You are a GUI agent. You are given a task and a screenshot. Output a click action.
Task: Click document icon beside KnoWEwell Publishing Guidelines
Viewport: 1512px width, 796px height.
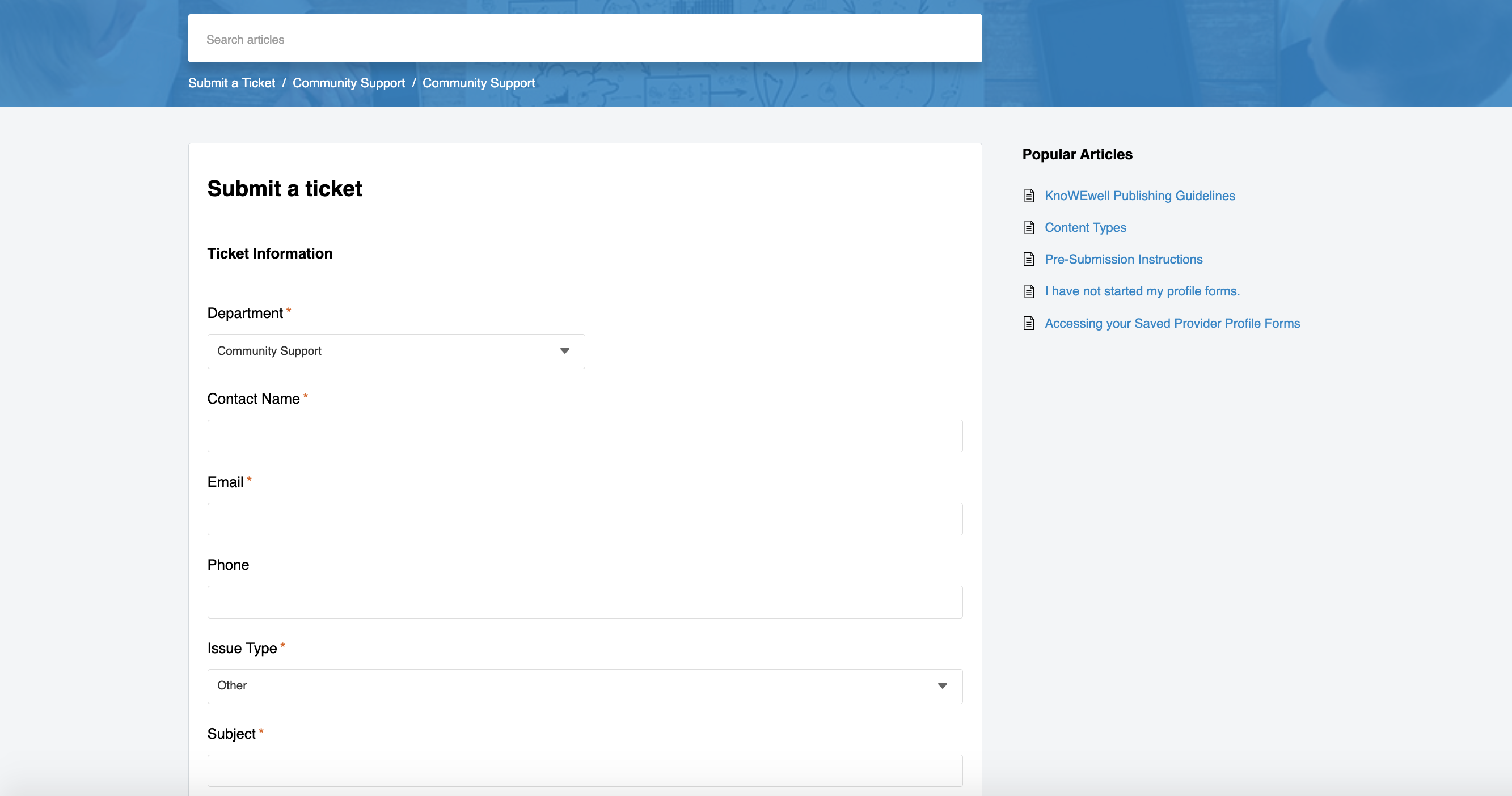click(1028, 196)
